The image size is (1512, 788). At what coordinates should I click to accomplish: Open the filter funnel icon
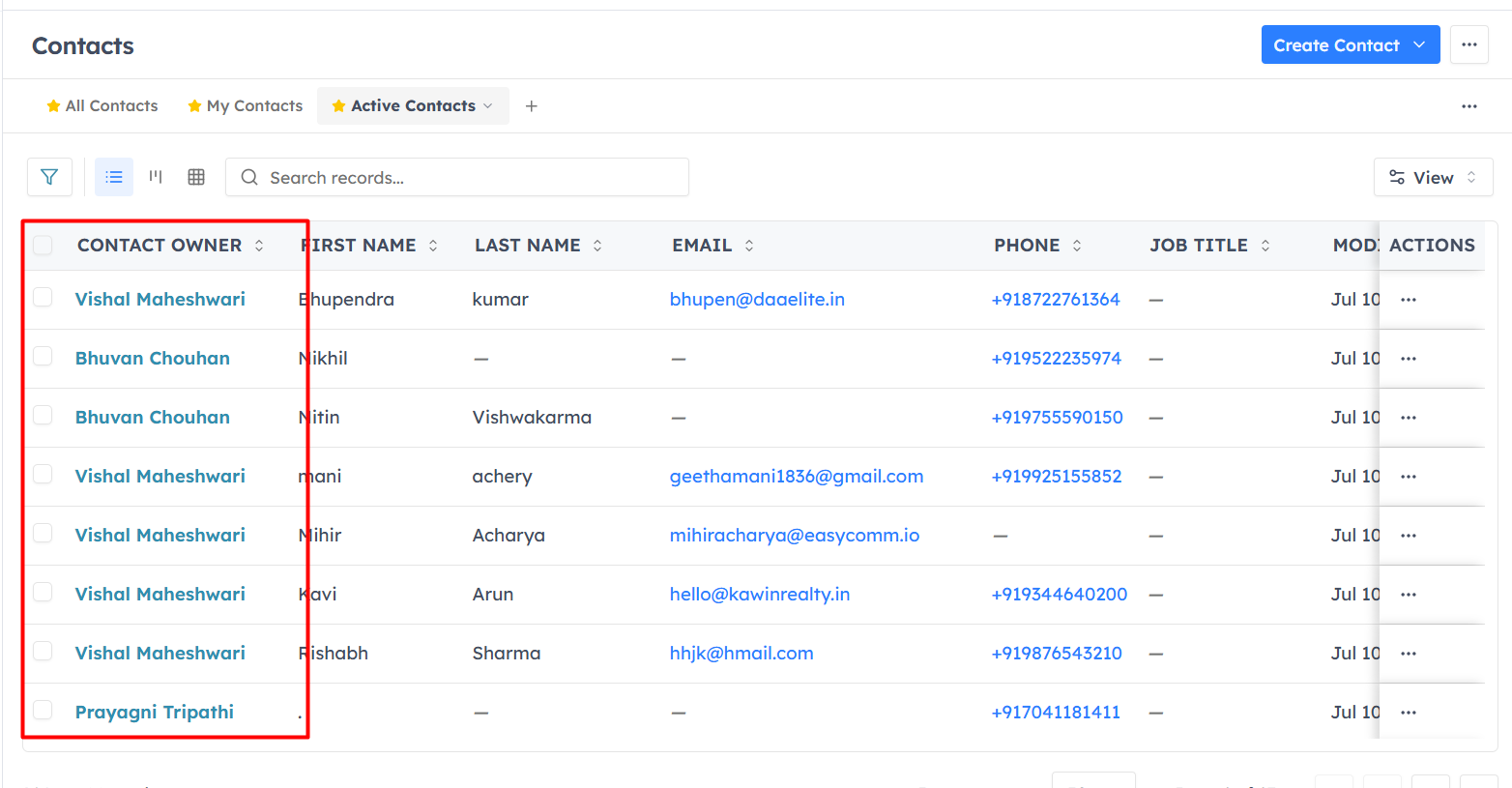[x=49, y=177]
